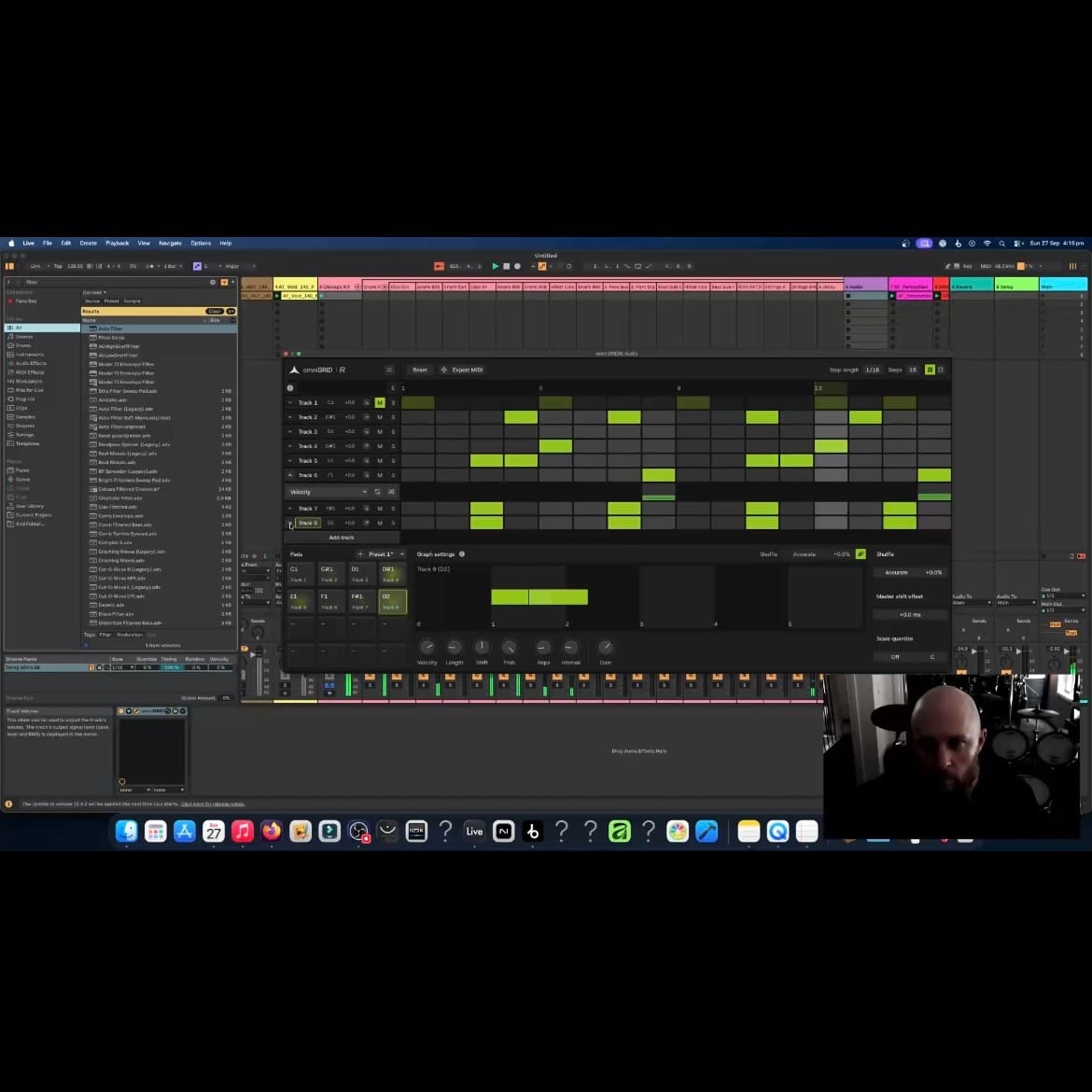Mute Track 5 in omniGRID
Screen dimensions: 1092x1092
click(380, 460)
